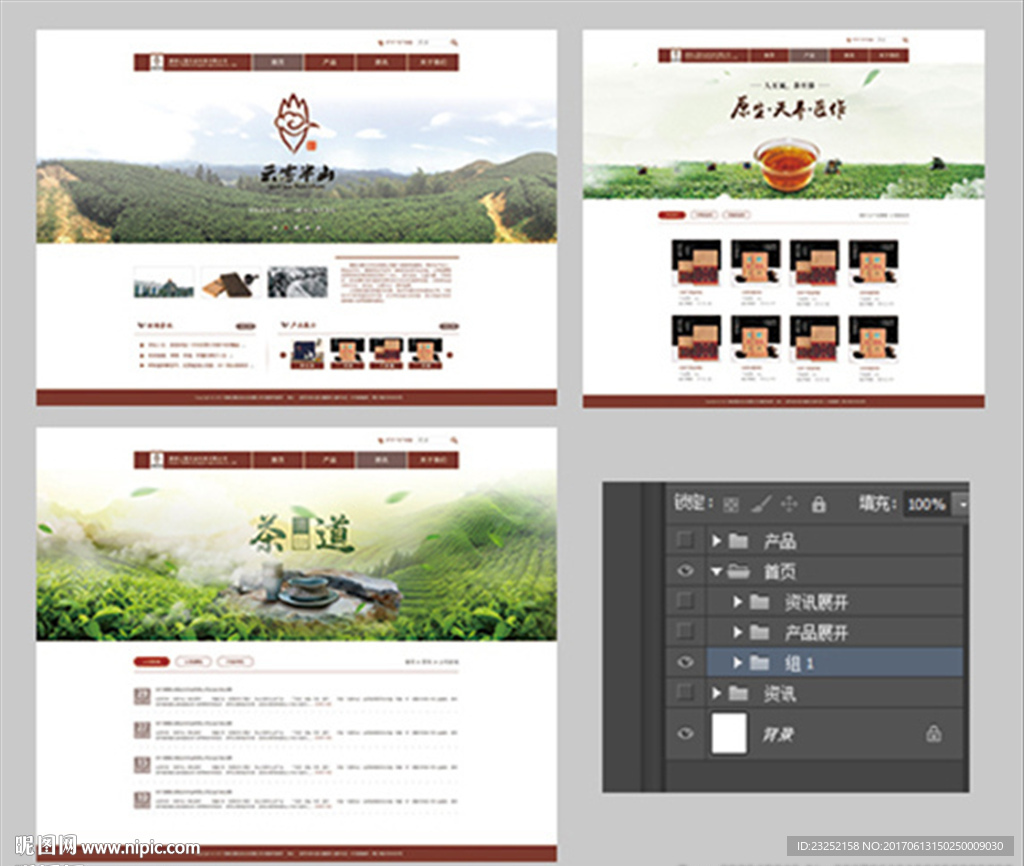Screen dimensions: 1024x866
Task: Collapse the 首页 layer group
Action: [x=716, y=571]
